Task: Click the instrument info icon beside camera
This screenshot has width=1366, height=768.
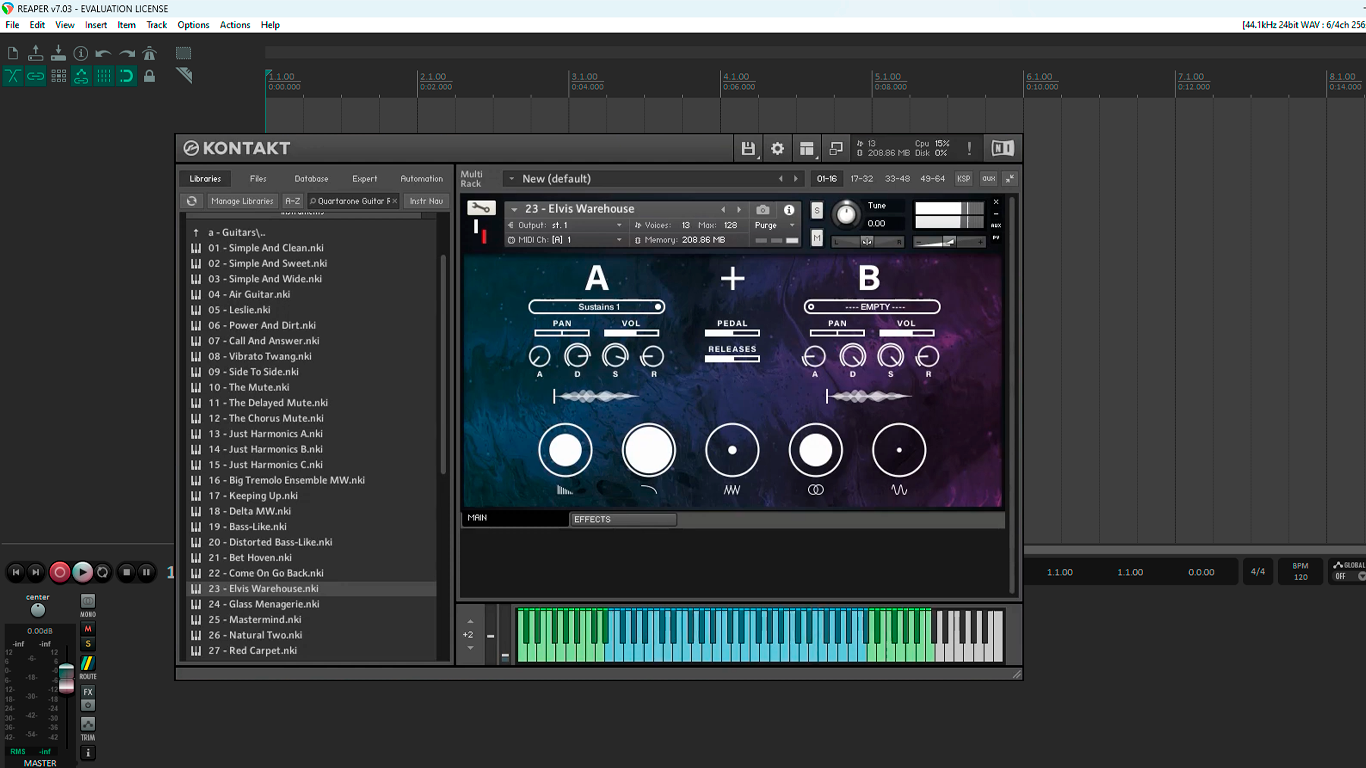Action: pos(789,210)
